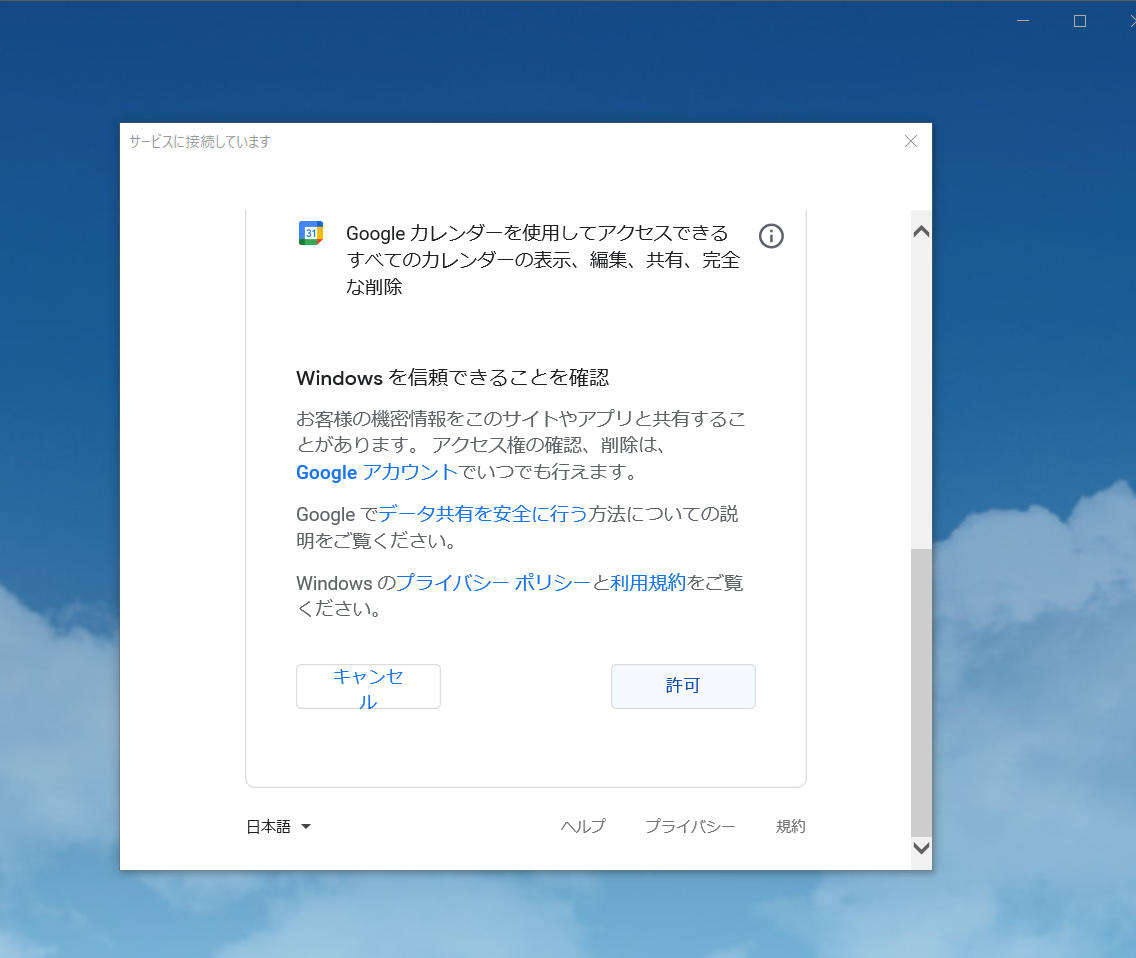Open the 利用規約 link
Screen dimensions: 1136x958
[x=648, y=583]
